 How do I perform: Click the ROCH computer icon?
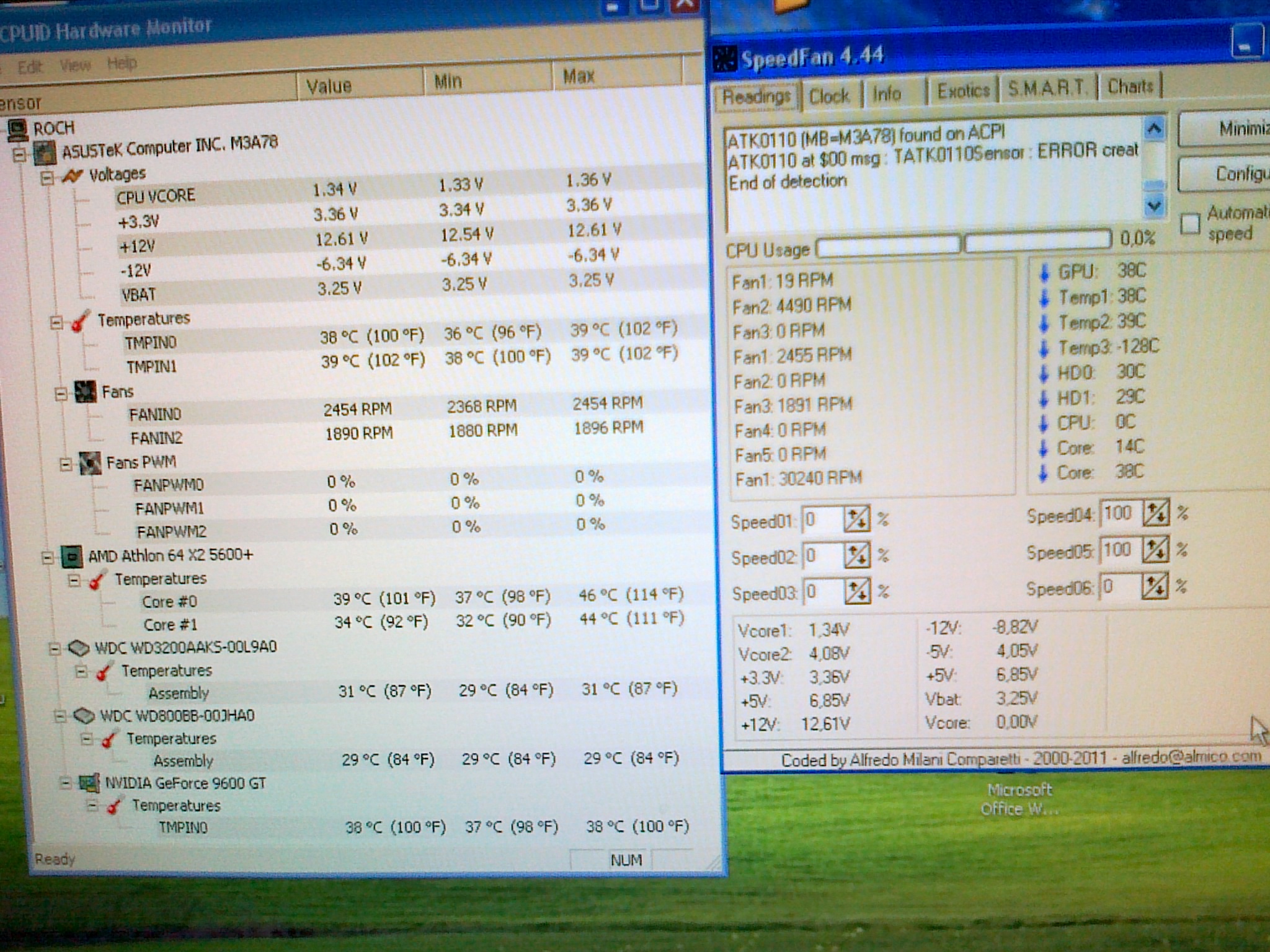click(17, 129)
